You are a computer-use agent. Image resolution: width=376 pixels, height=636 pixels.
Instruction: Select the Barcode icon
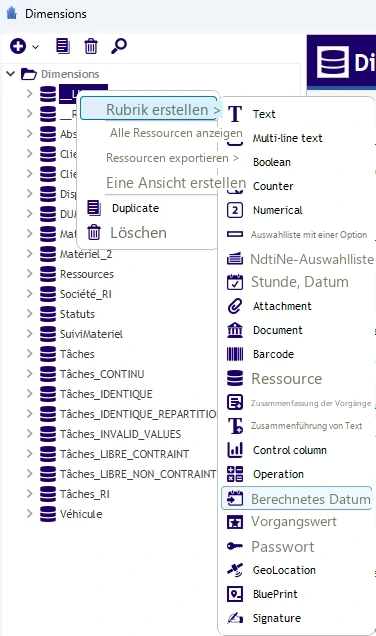pyautogui.click(x=235, y=354)
